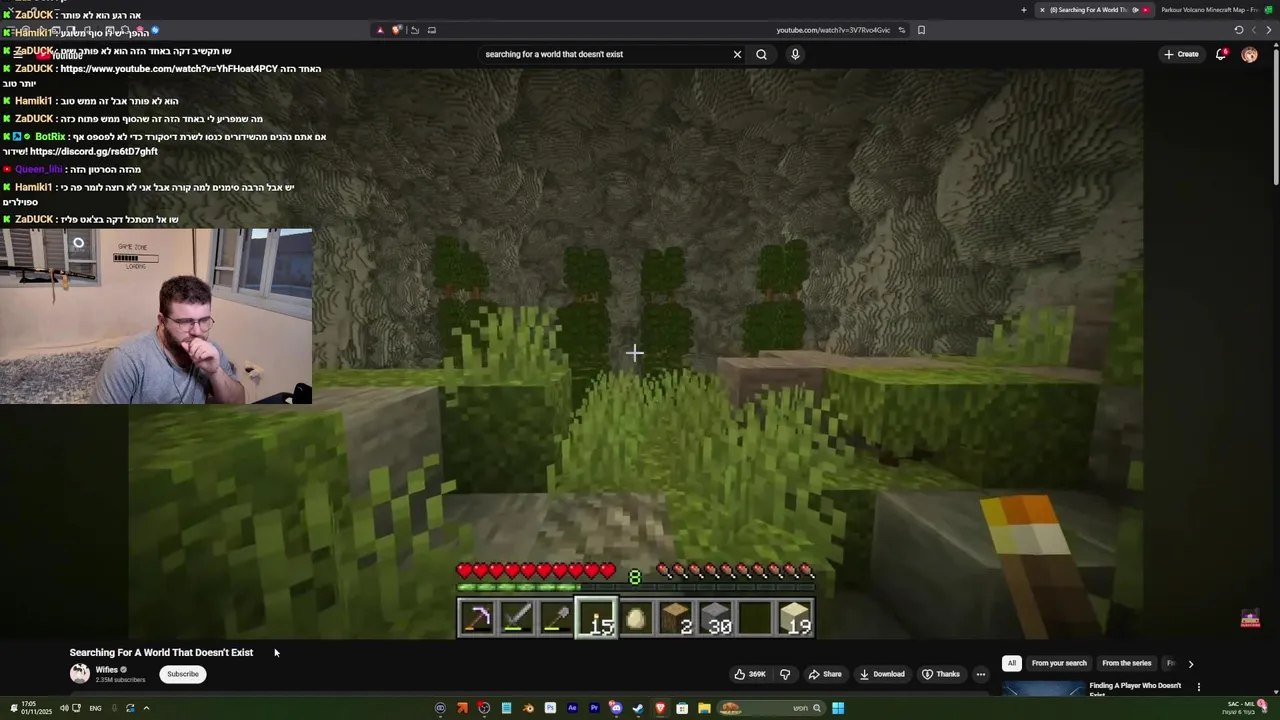Open YouTube notifications bell
Viewport: 1280px width, 720px height.
coord(1221,54)
